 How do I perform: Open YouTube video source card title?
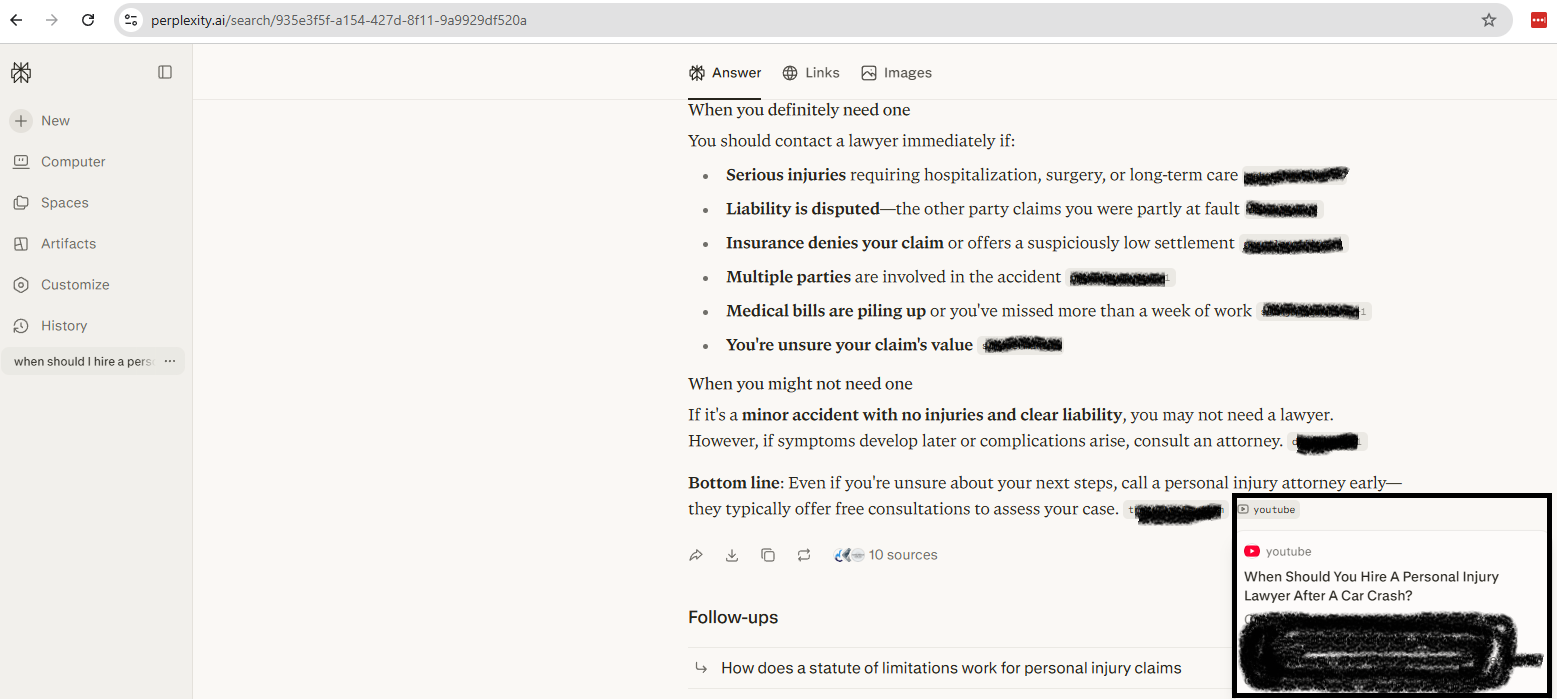click(1371, 586)
